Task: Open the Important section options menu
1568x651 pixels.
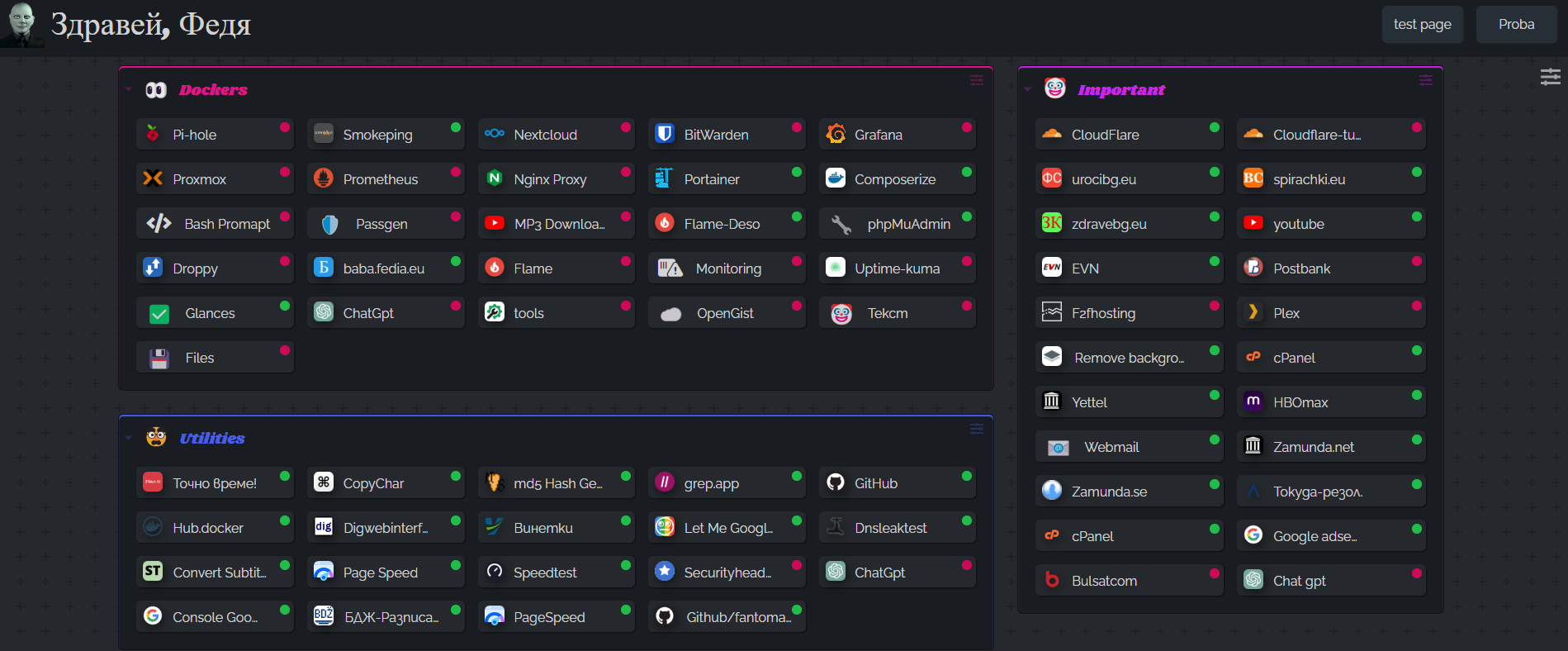Action: (1425, 80)
